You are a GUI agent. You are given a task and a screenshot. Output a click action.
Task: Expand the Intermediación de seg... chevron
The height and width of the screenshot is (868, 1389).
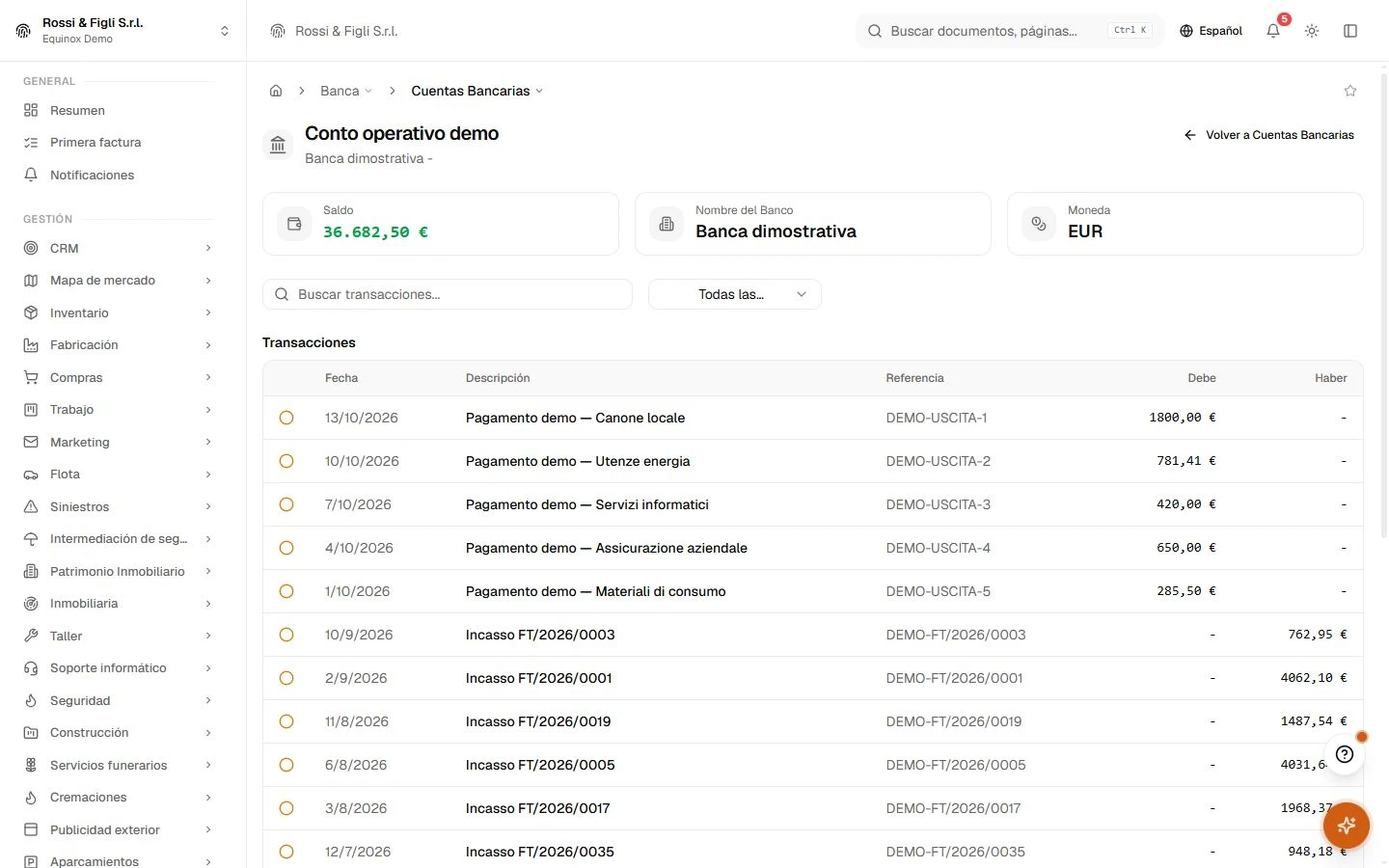tap(208, 539)
